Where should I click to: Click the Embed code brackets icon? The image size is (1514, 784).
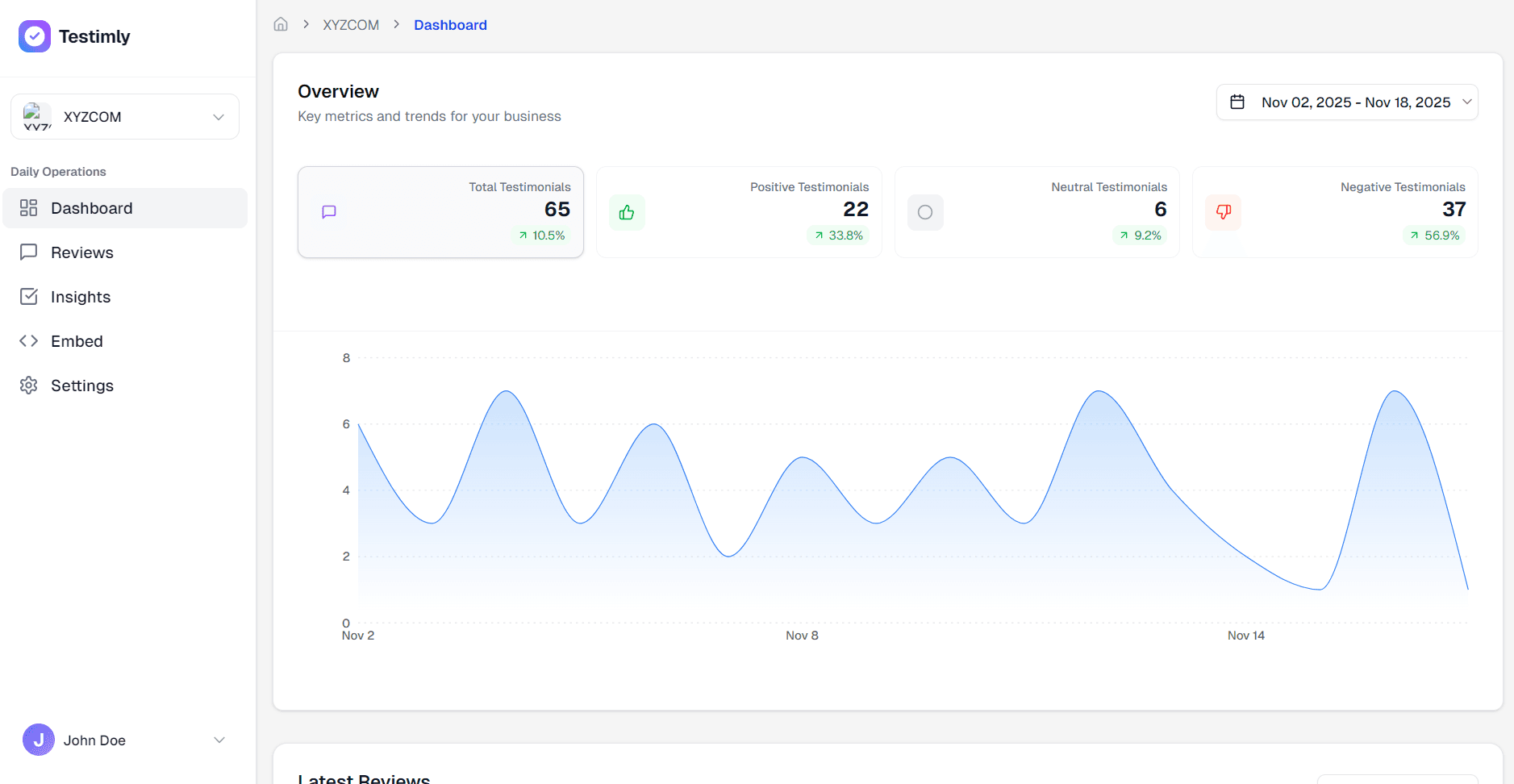pos(29,340)
